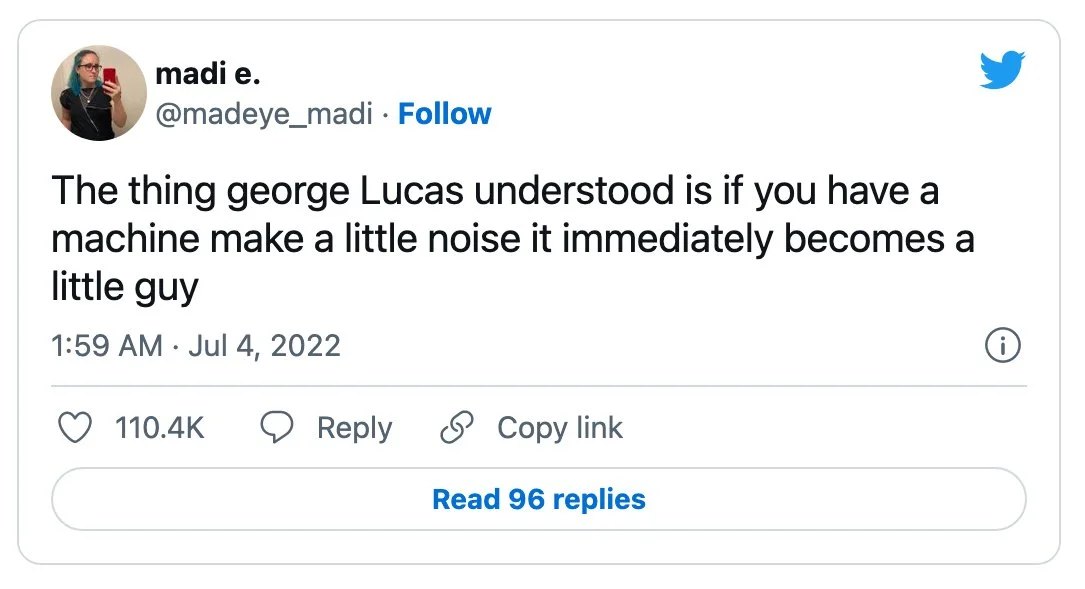This screenshot has width=1085, height=589.
Task: Click the tweet text about george Lucas
Action: pyautogui.click(x=513, y=238)
